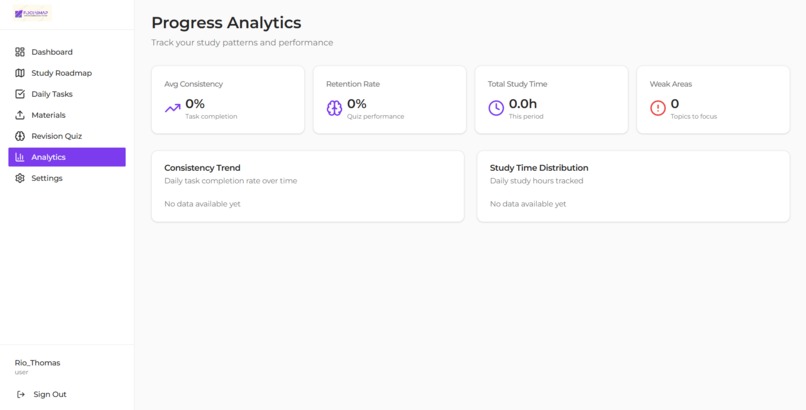
Task: Click the Dashboard grid icon in sidebar
Action: coord(20,52)
